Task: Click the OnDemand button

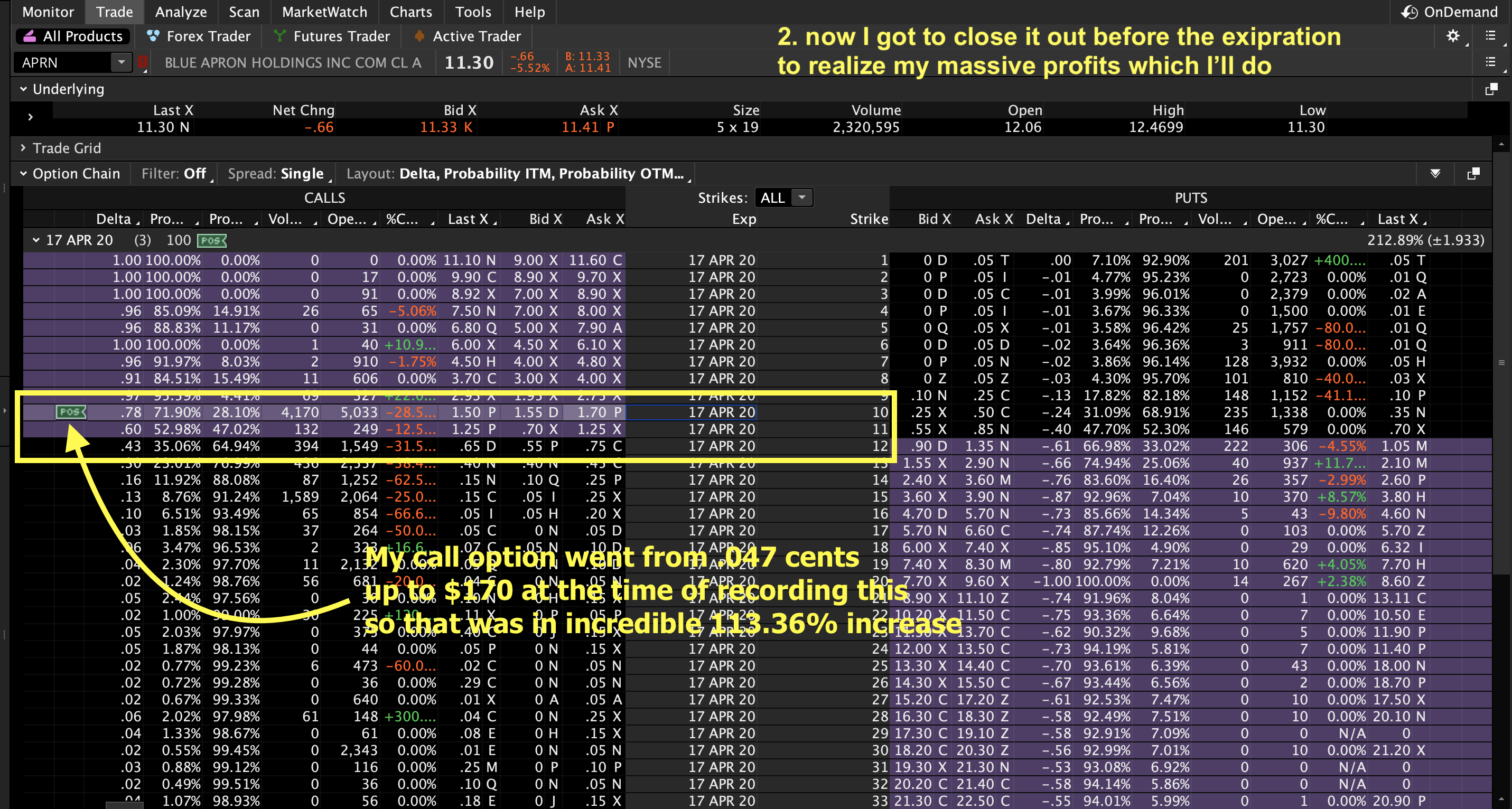Action: 1450,12
